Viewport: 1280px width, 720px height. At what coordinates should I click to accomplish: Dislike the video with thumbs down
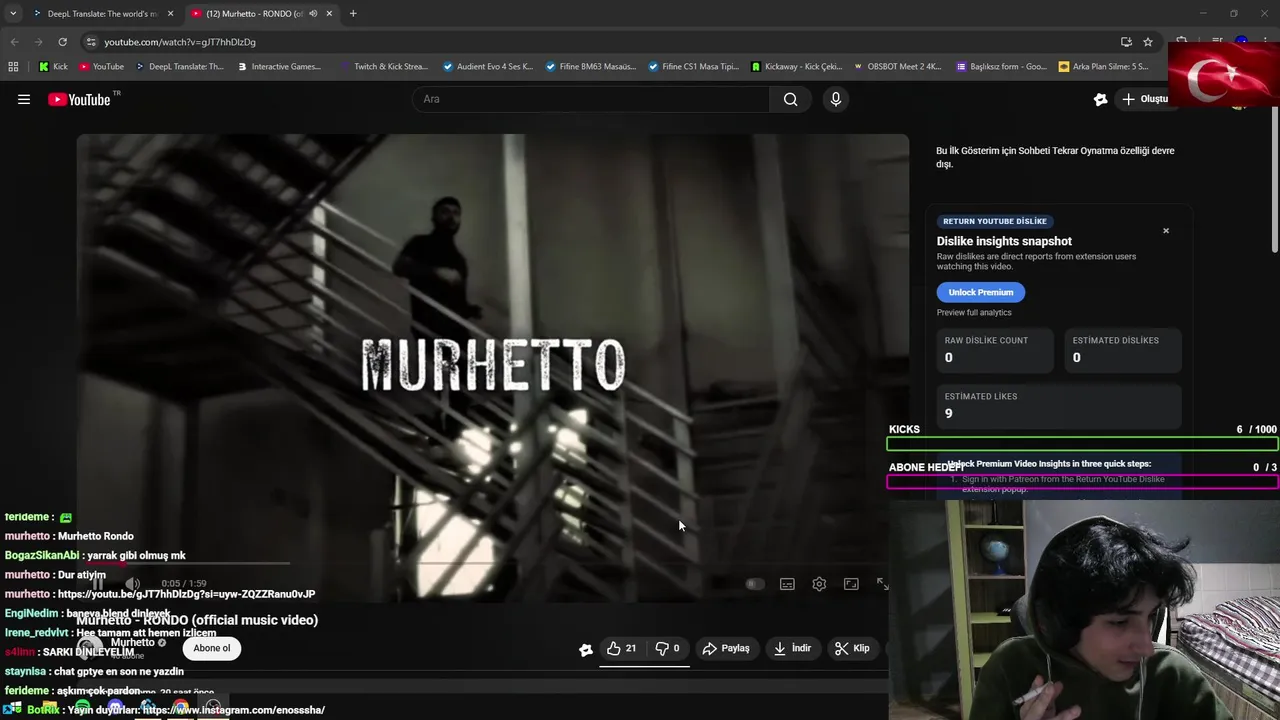coord(667,648)
